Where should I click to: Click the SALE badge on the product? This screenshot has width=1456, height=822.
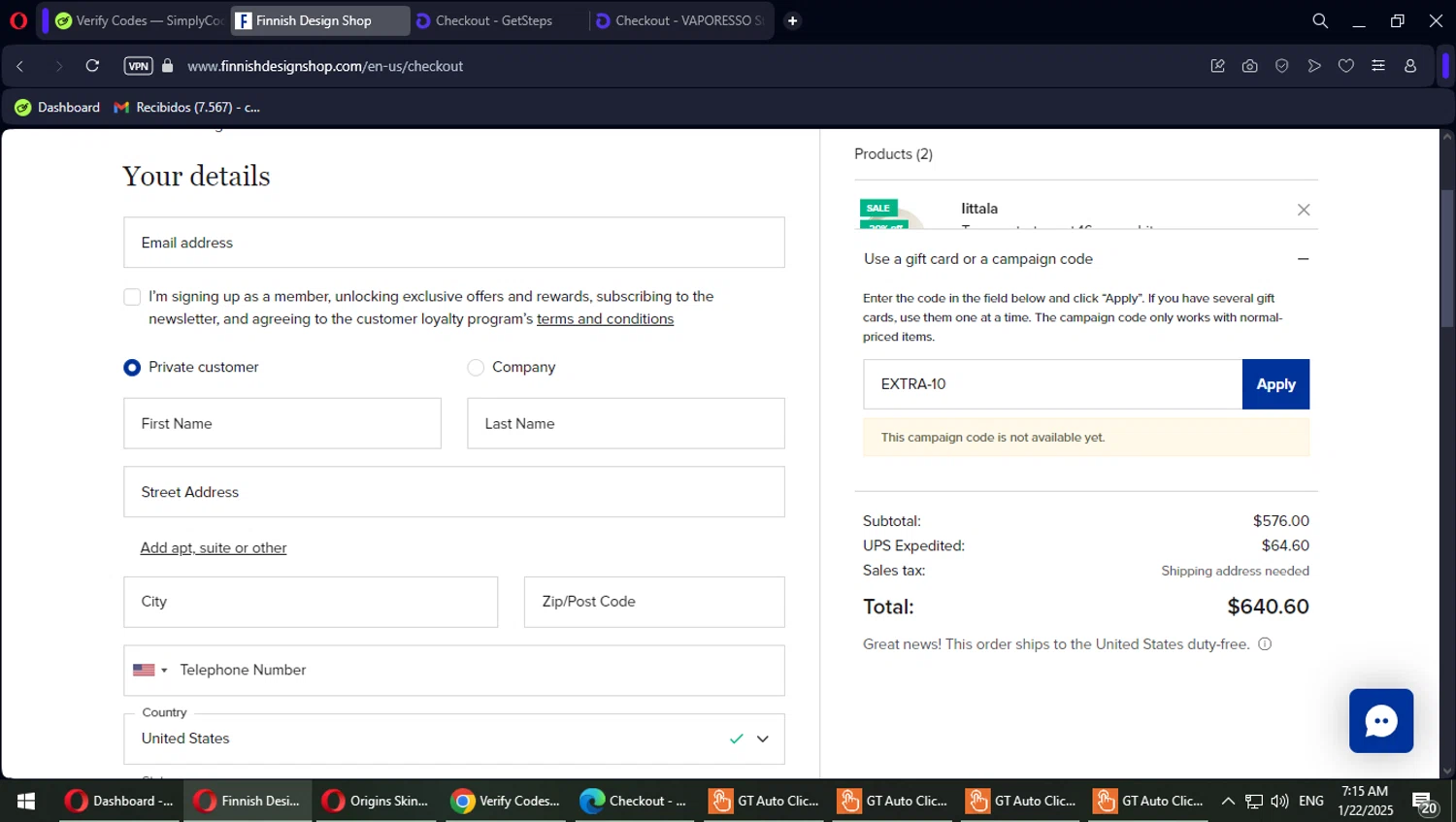(x=878, y=208)
